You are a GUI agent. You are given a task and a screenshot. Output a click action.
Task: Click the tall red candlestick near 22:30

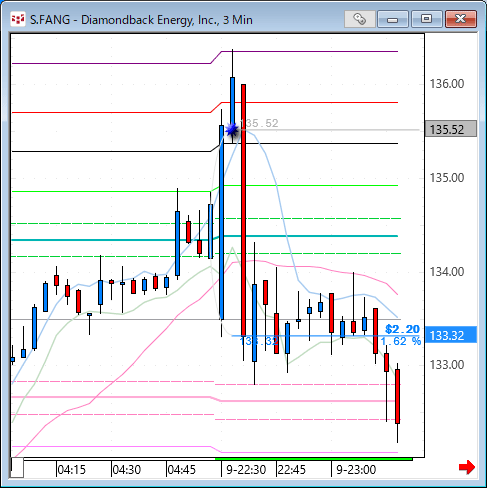(244, 210)
